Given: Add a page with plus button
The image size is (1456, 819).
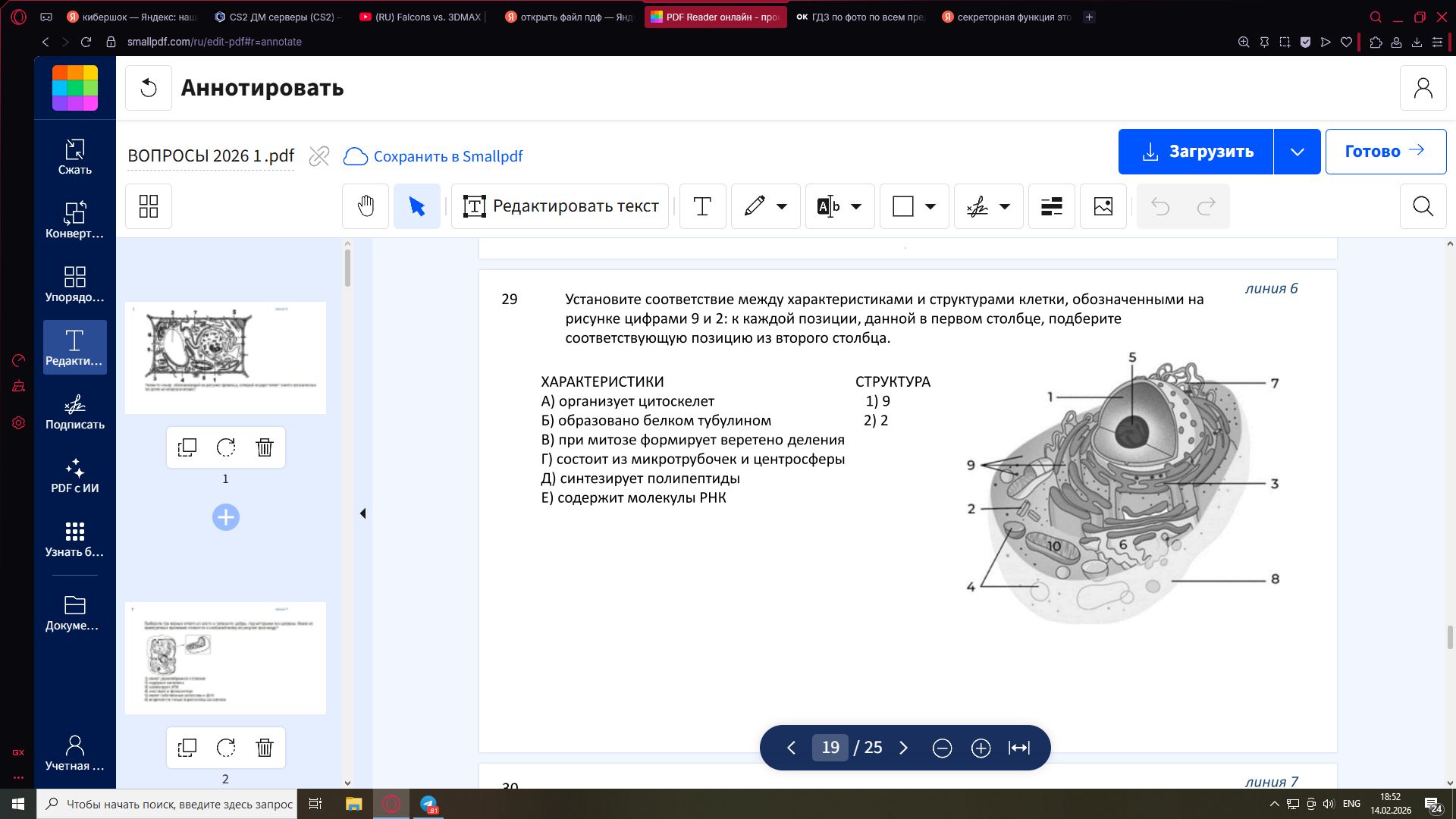Looking at the screenshot, I should click(x=226, y=517).
